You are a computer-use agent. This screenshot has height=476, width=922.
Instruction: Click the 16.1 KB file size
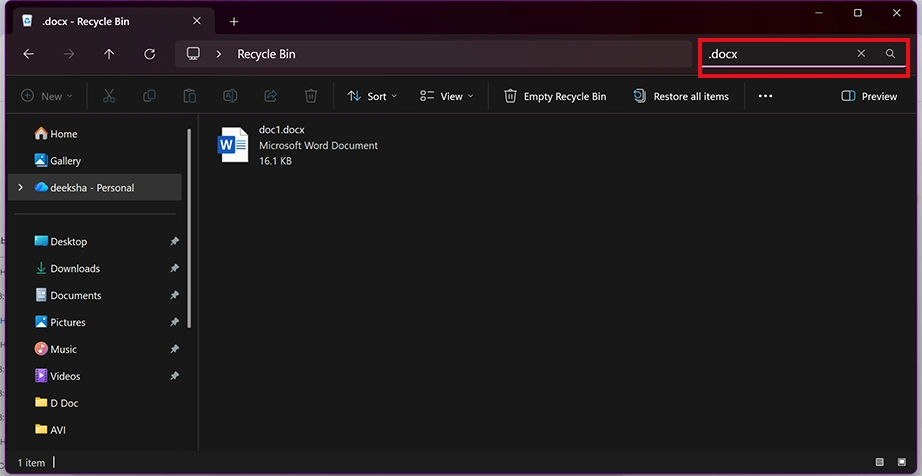click(x=275, y=160)
